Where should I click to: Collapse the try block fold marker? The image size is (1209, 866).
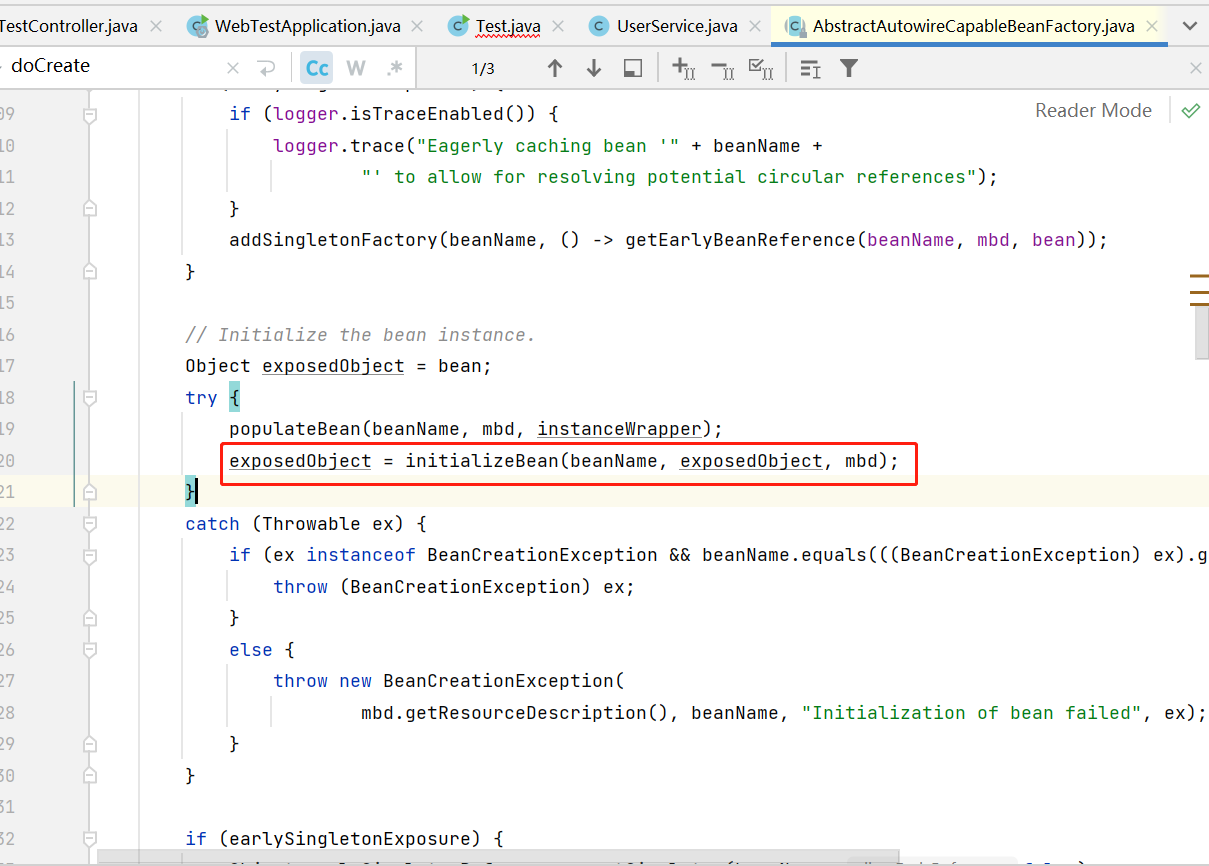[90, 398]
